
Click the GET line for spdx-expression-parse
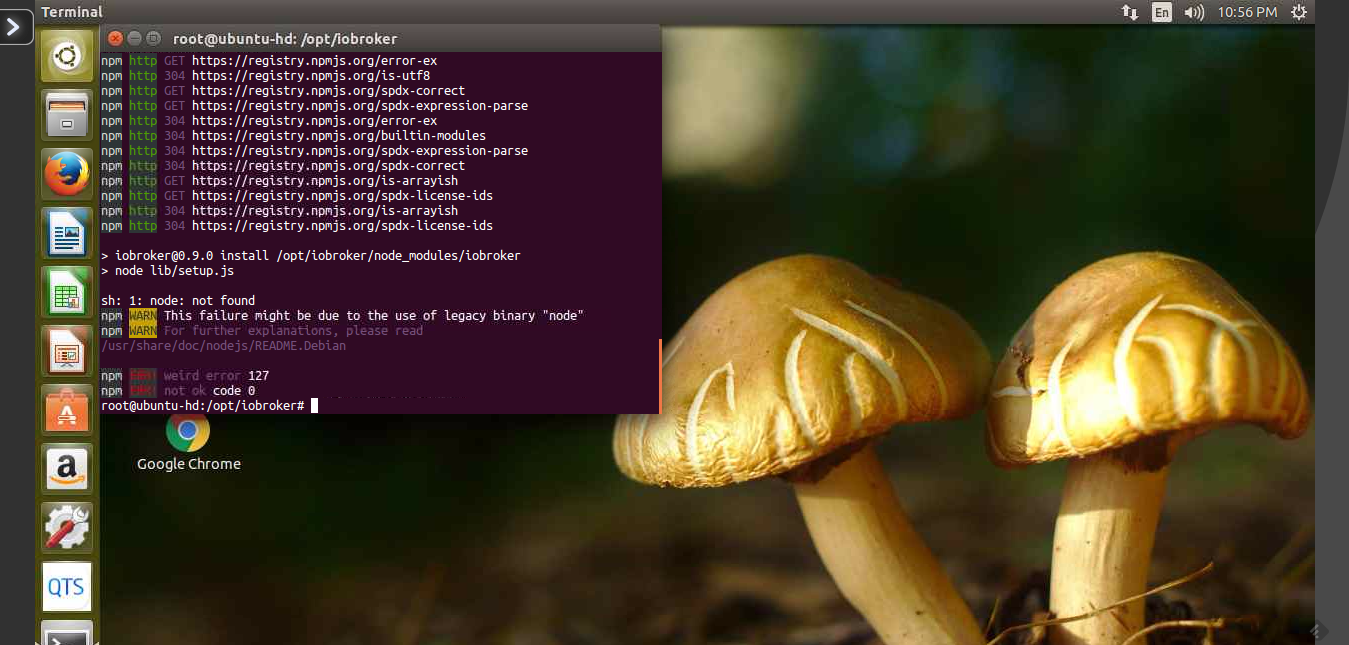[x=315, y=106]
